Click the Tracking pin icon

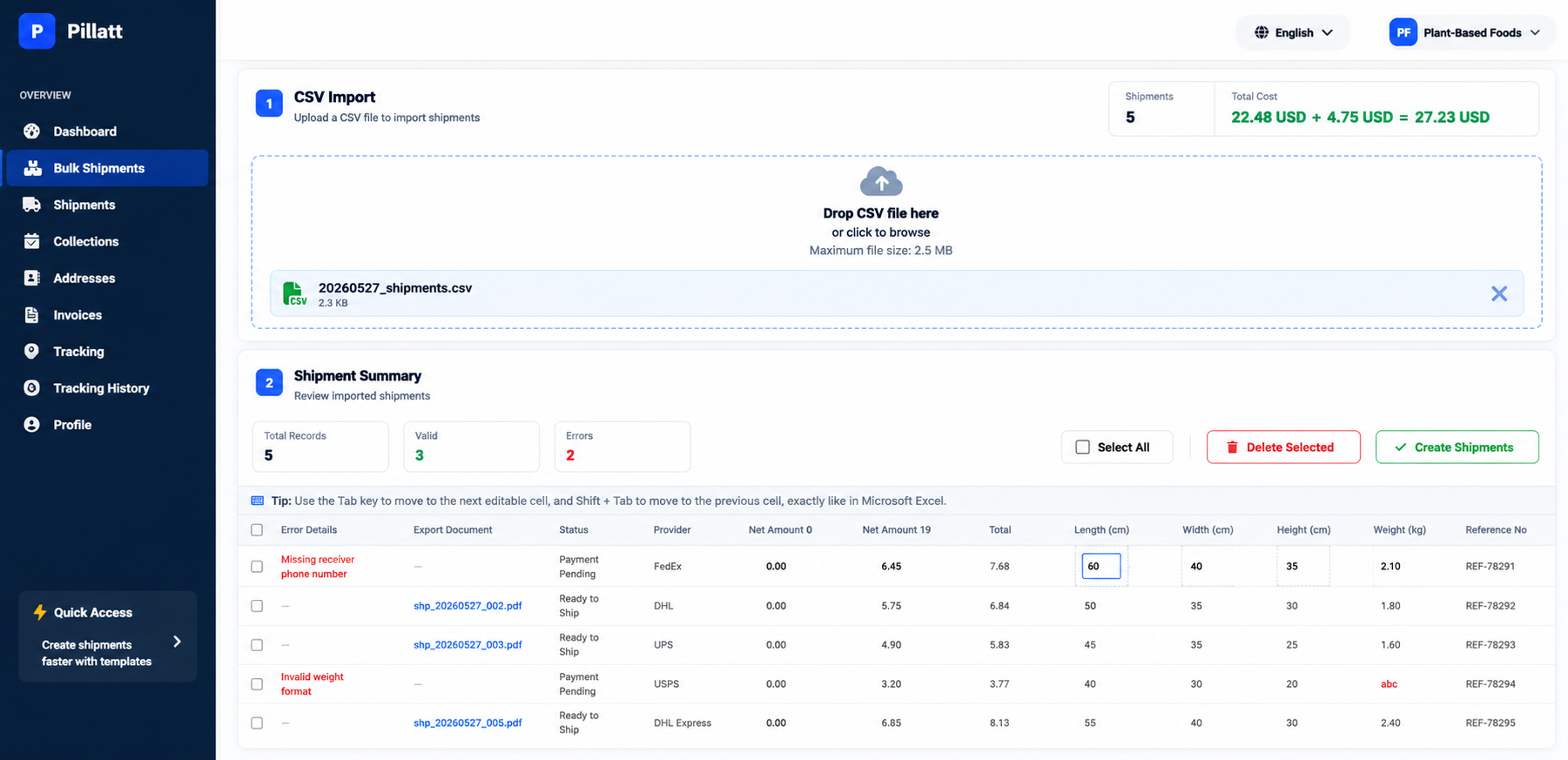tap(32, 352)
